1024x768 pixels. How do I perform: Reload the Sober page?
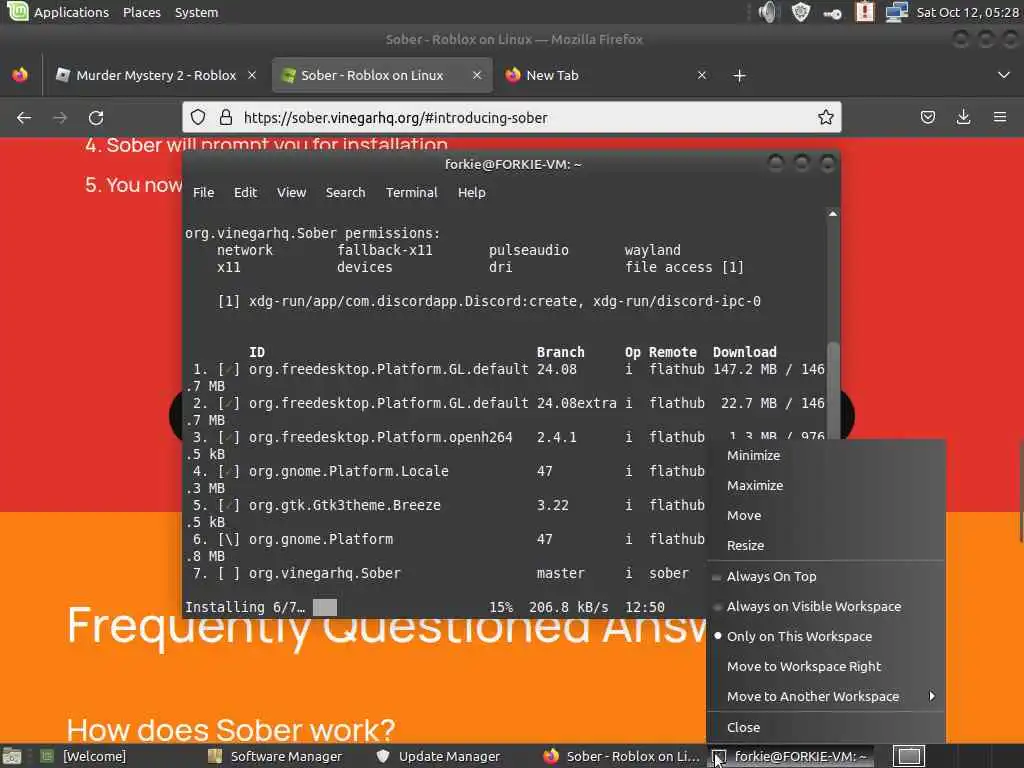click(x=96, y=118)
